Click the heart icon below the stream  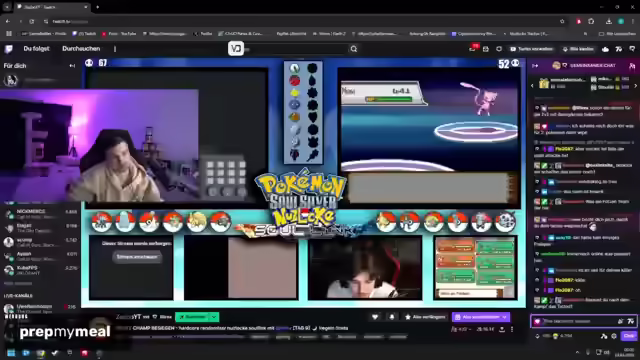(x=375, y=317)
